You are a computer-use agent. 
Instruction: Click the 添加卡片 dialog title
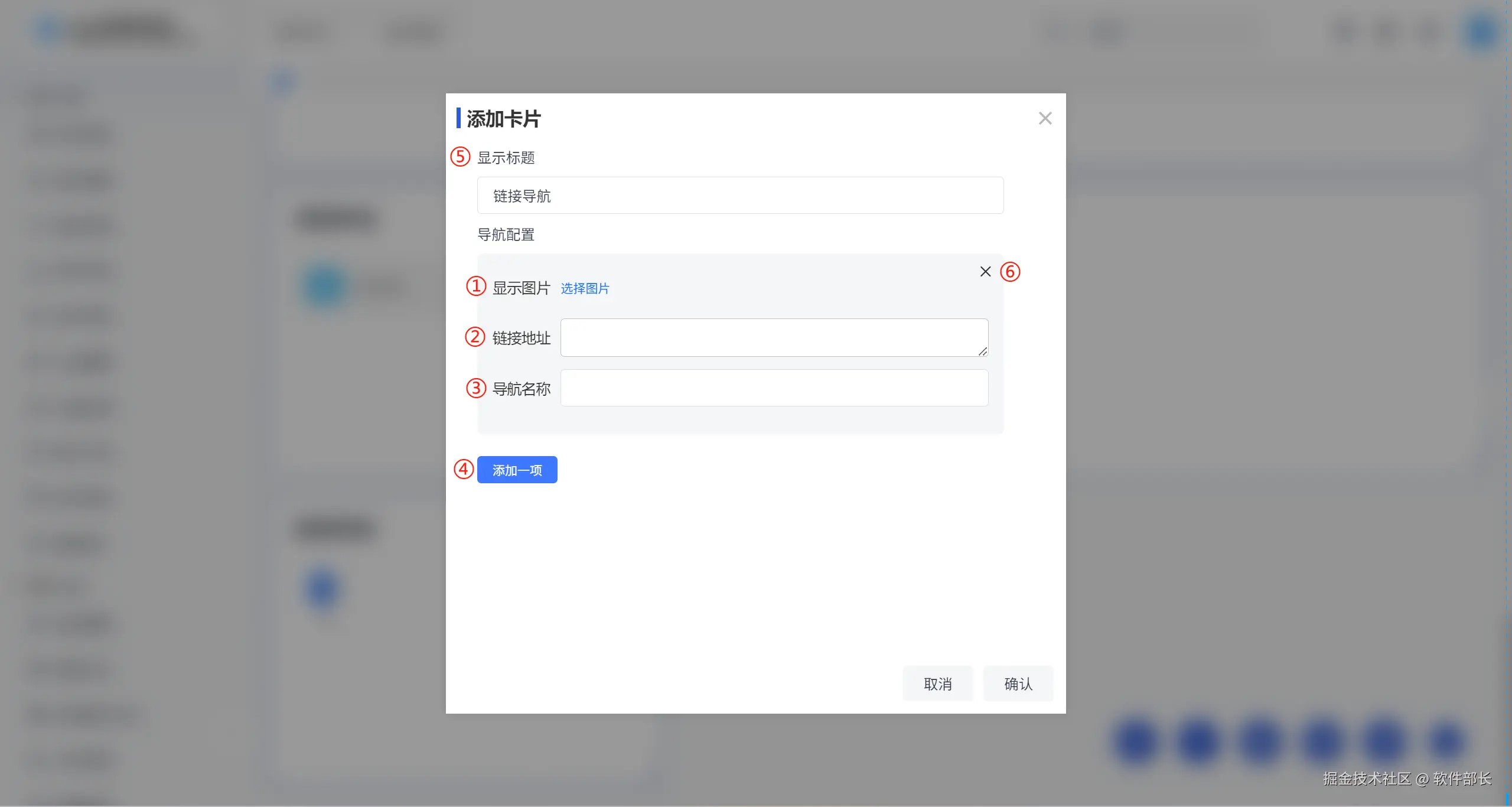(503, 119)
